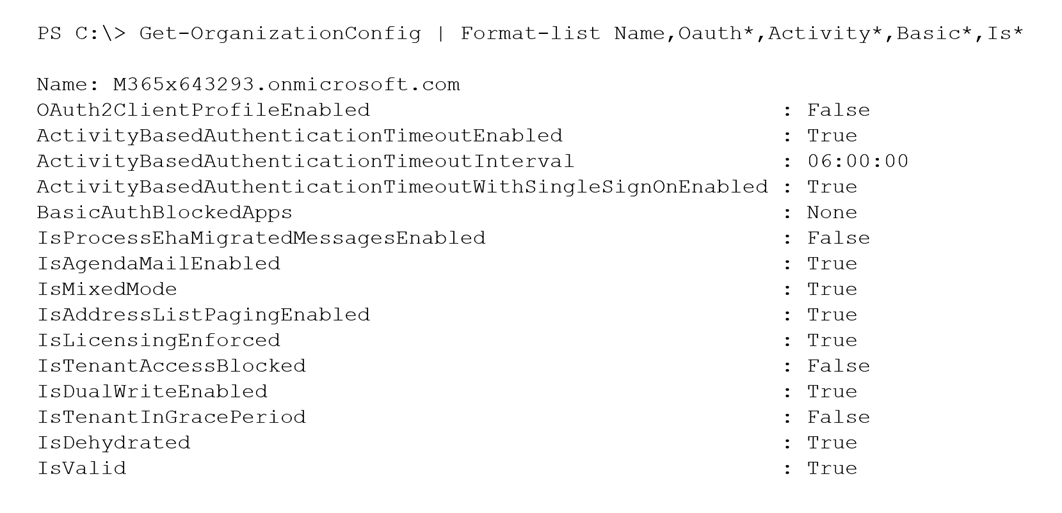Select IsProcessEhaMigratedMessagesEnabled property name

pos(261,239)
